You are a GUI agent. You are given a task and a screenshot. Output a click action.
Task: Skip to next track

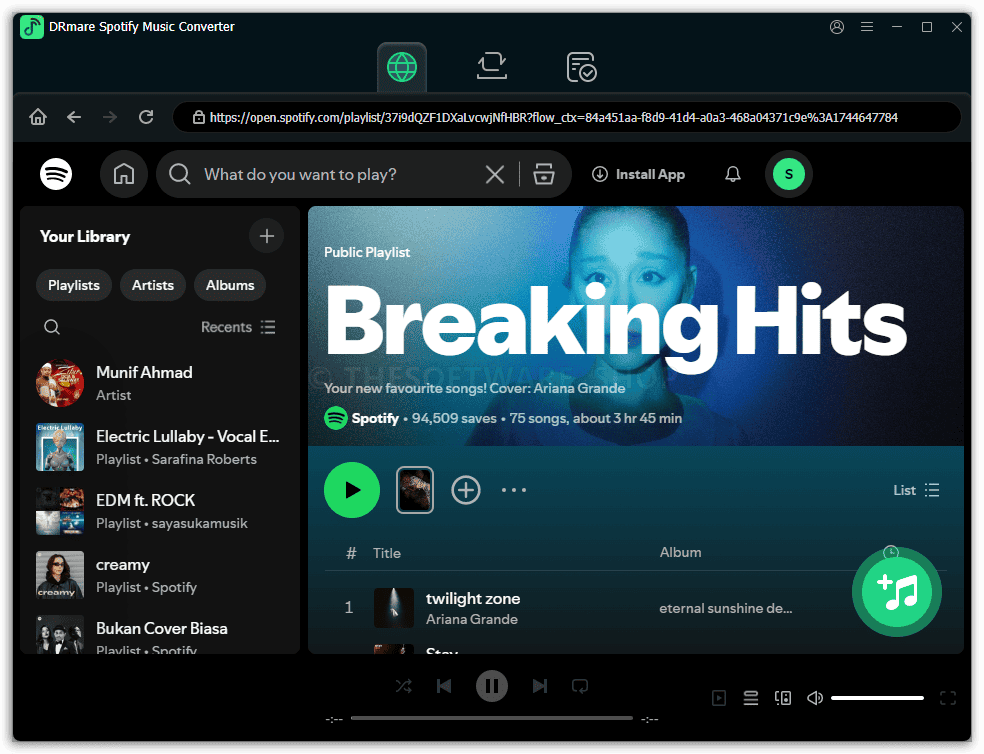(540, 686)
